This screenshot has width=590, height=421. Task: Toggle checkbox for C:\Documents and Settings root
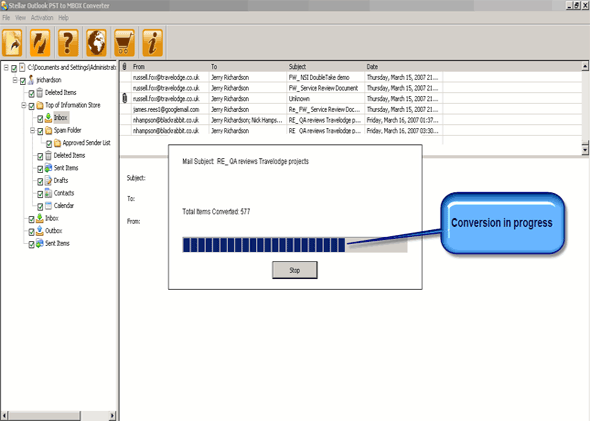click(x=14, y=68)
